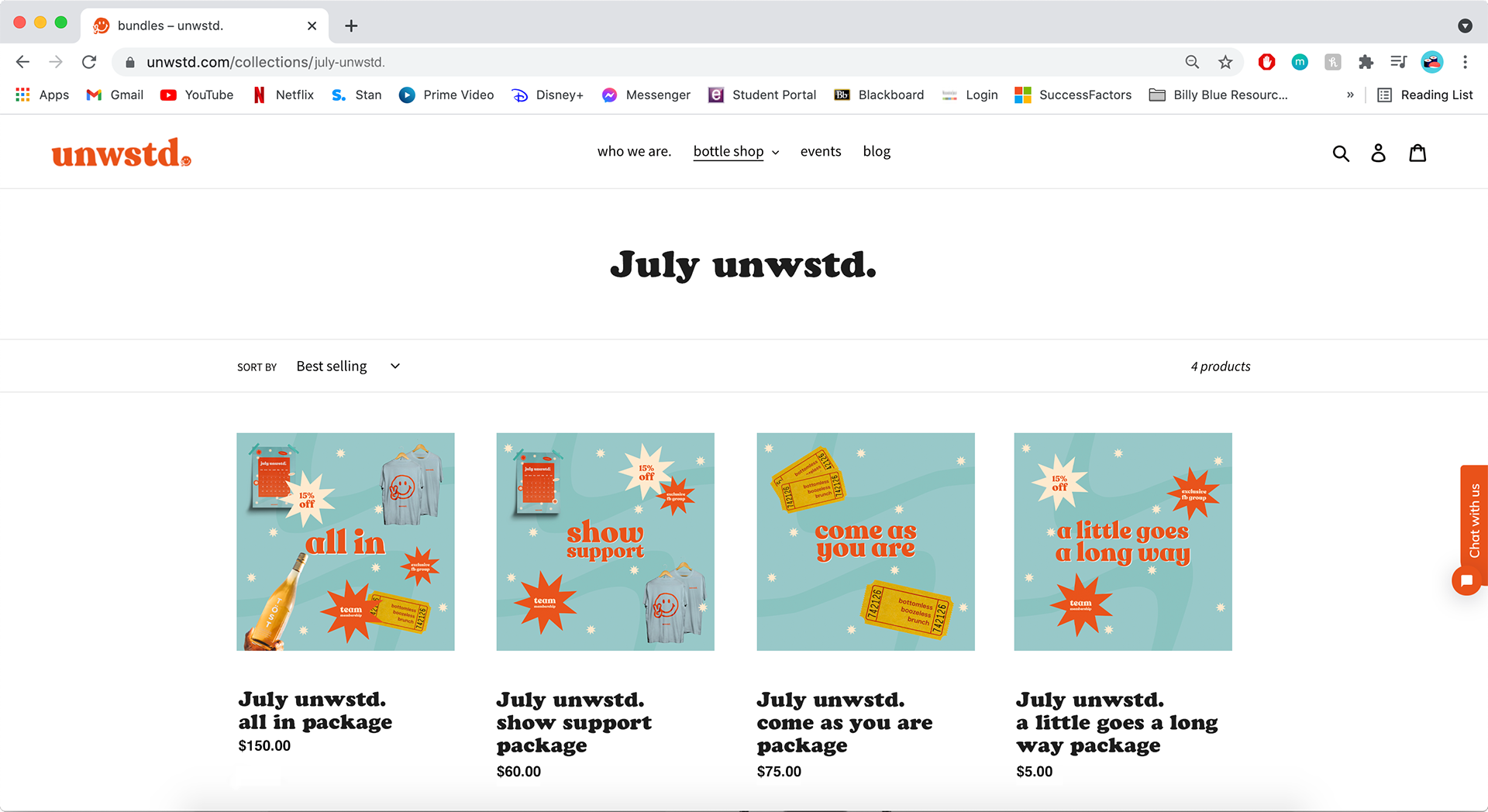Open the Gmail bookmark
1488x812 pixels.
(115, 95)
